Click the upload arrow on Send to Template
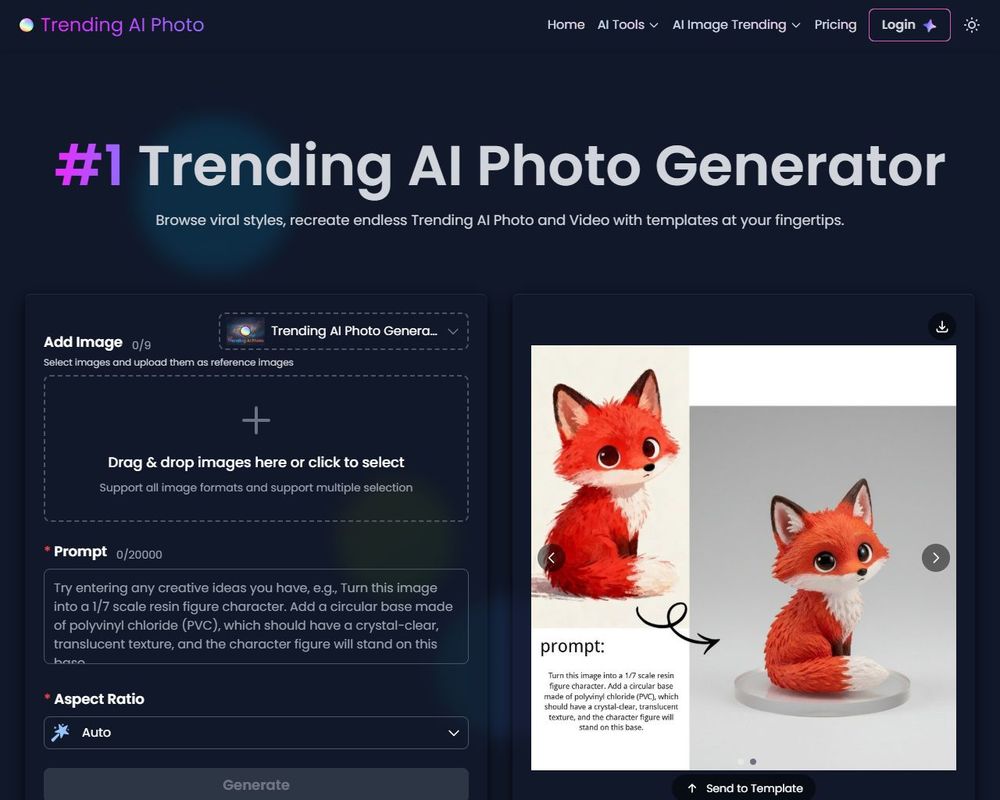The image size is (1000, 800). tap(692, 788)
